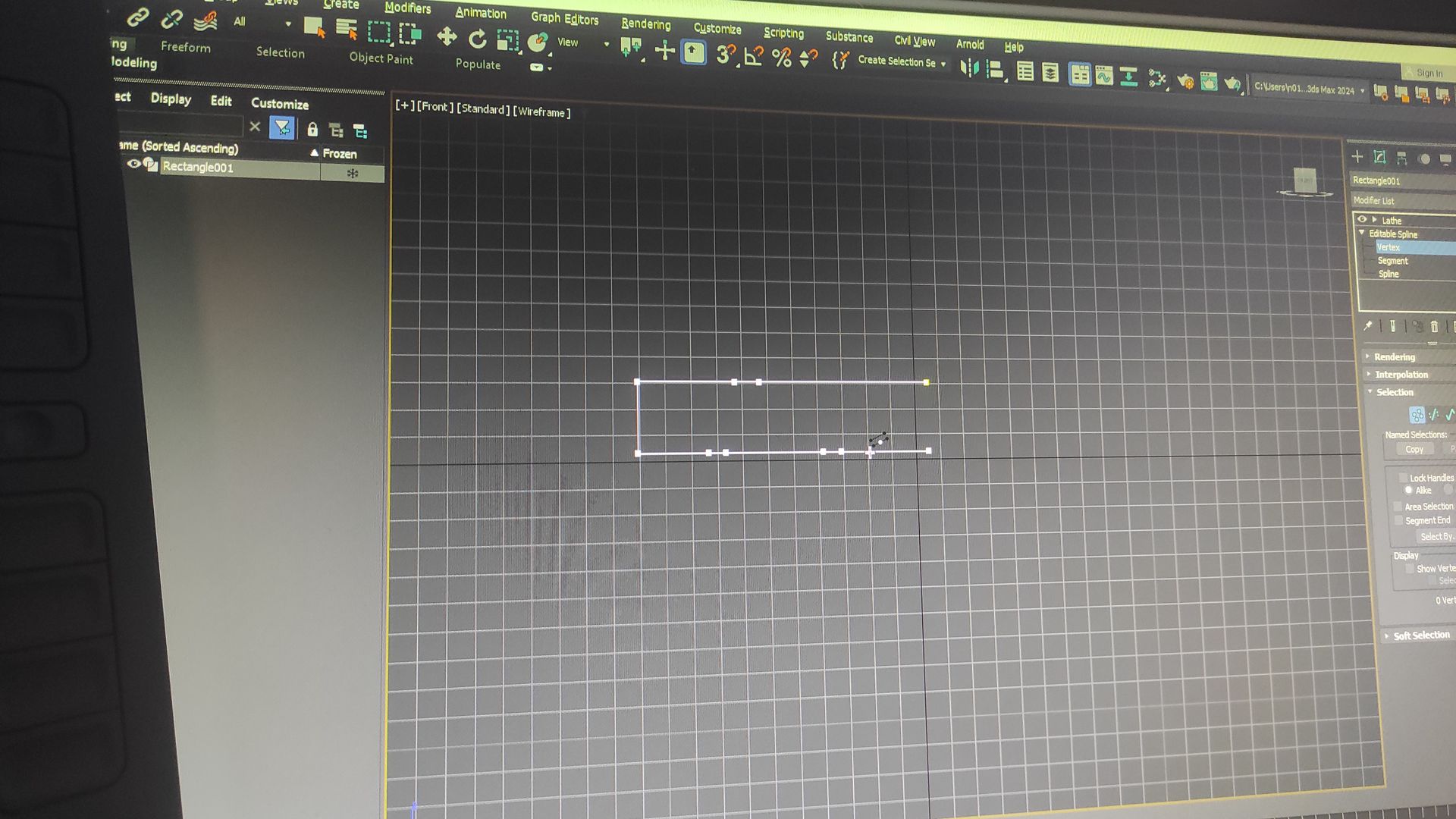Select Vertex sub-object icon in Selection rollout

[1417, 415]
